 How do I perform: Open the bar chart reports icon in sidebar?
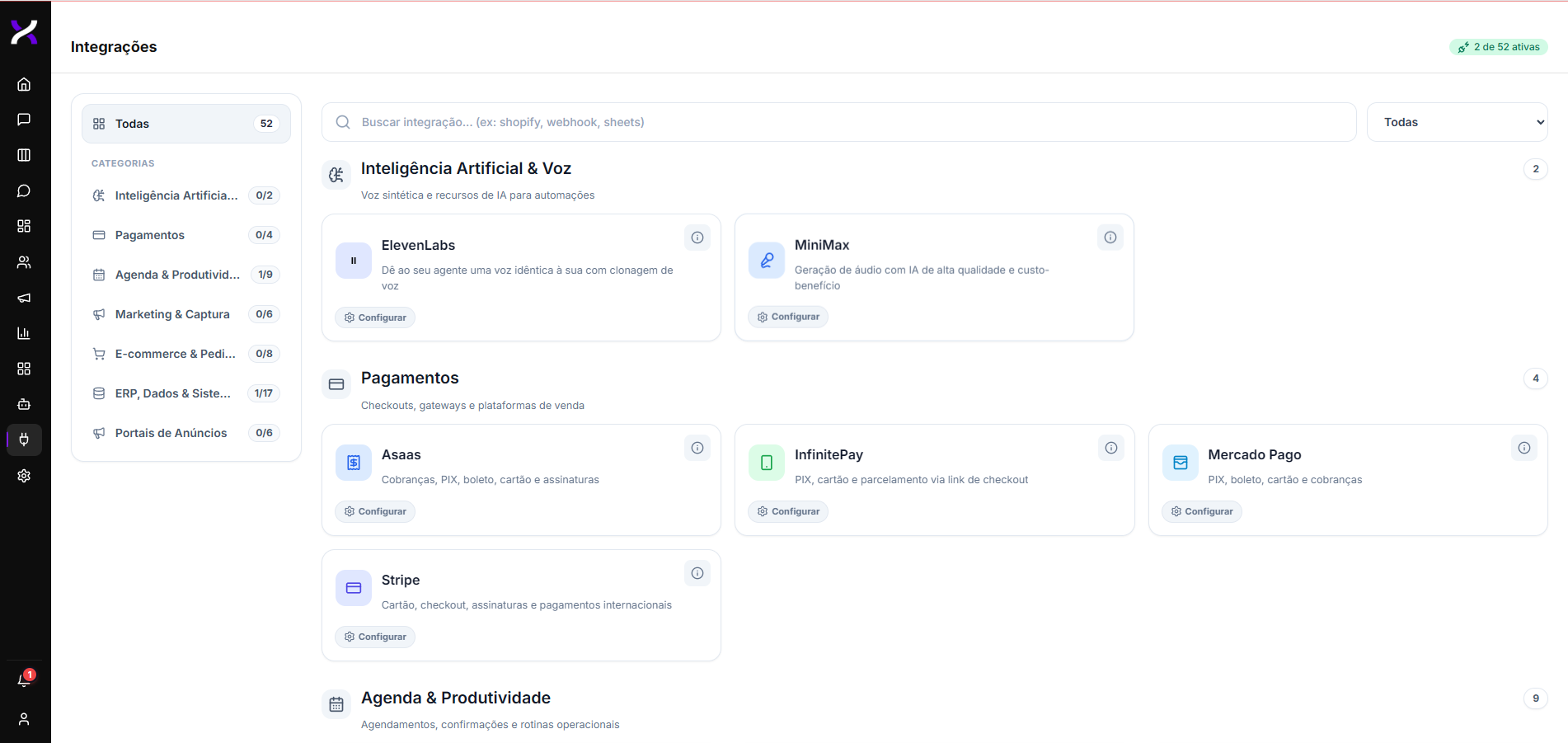point(24,333)
